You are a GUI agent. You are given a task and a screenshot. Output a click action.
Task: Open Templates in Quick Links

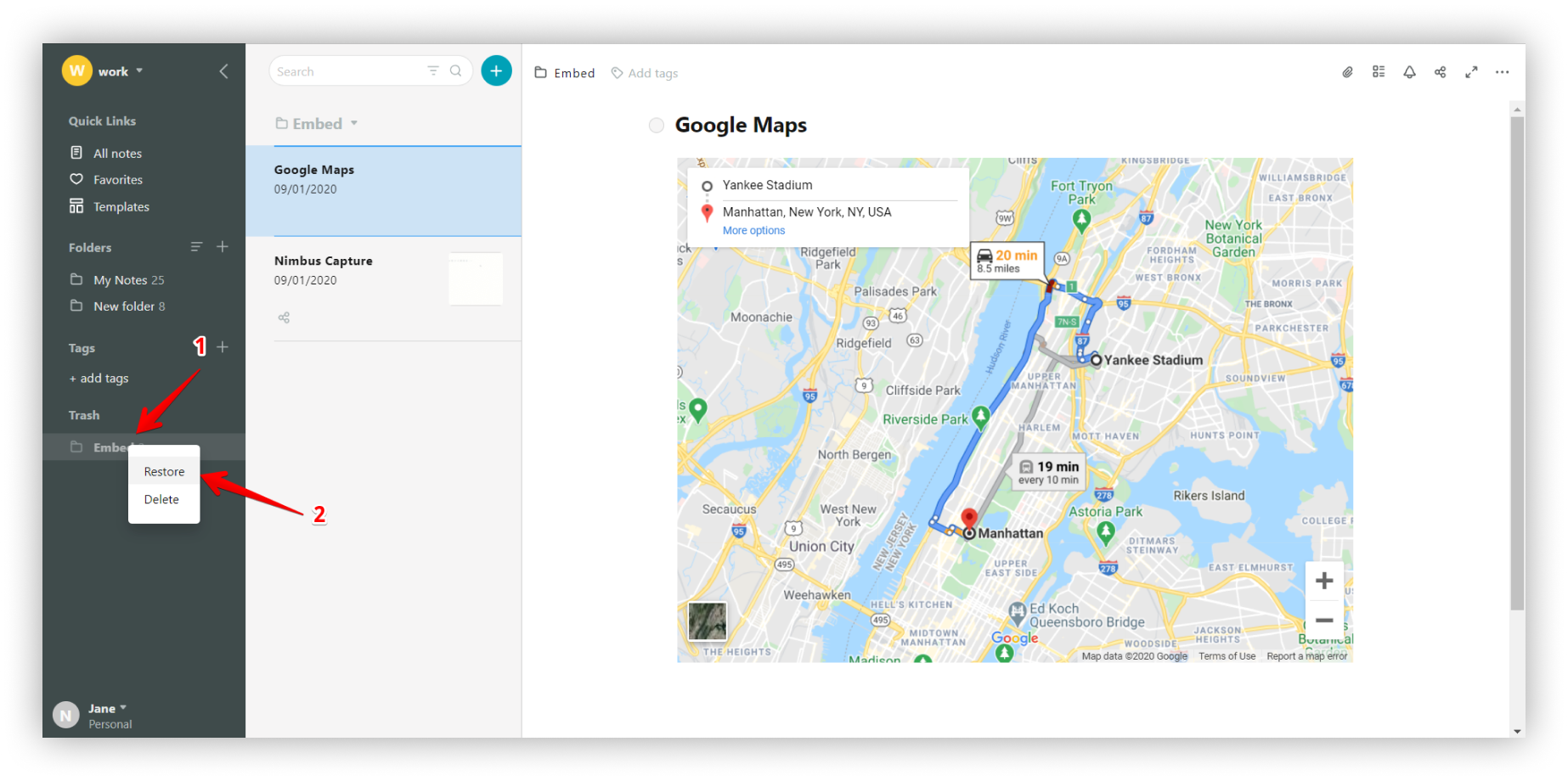pyautogui.click(x=121, y=207)
